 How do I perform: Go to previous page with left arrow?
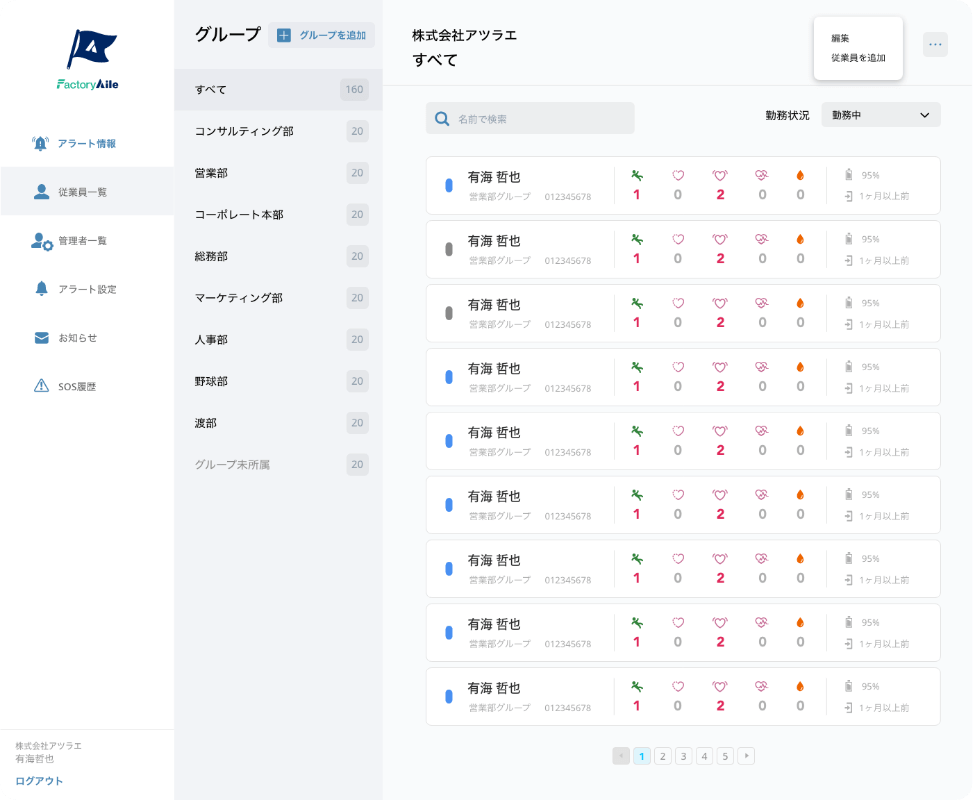(x=621, y=756)
